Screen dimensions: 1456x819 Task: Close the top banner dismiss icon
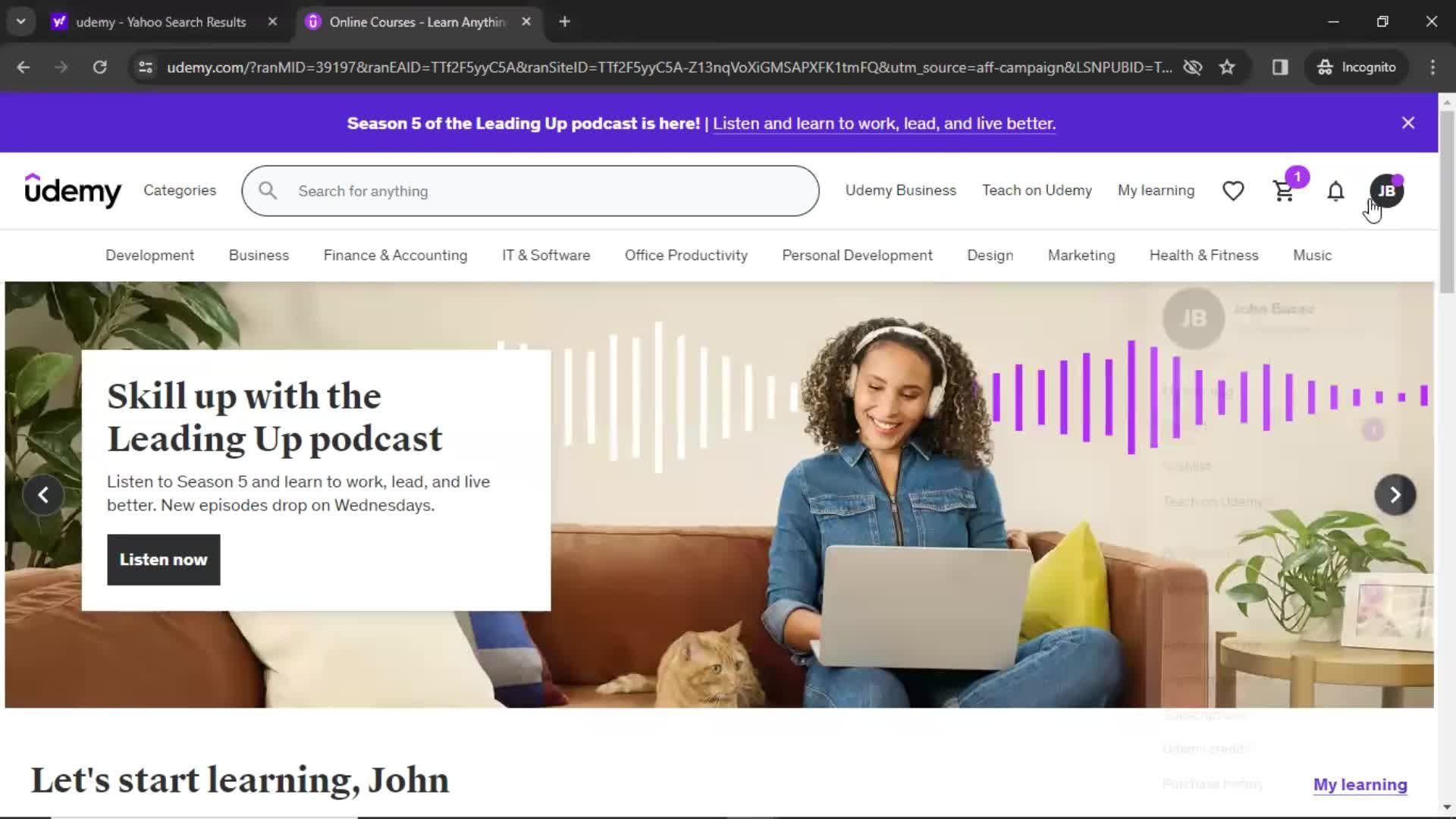pos(1410,122)
